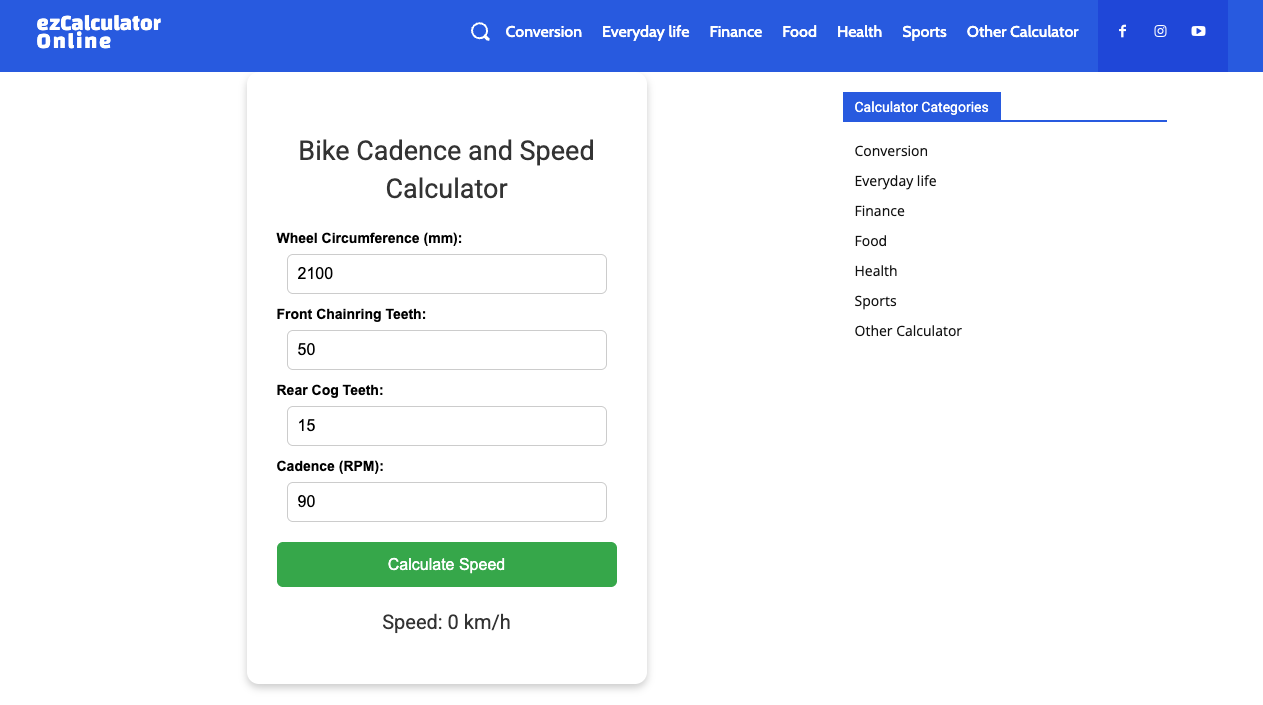Open the Facebook social icon

(x=1122, y=32)
